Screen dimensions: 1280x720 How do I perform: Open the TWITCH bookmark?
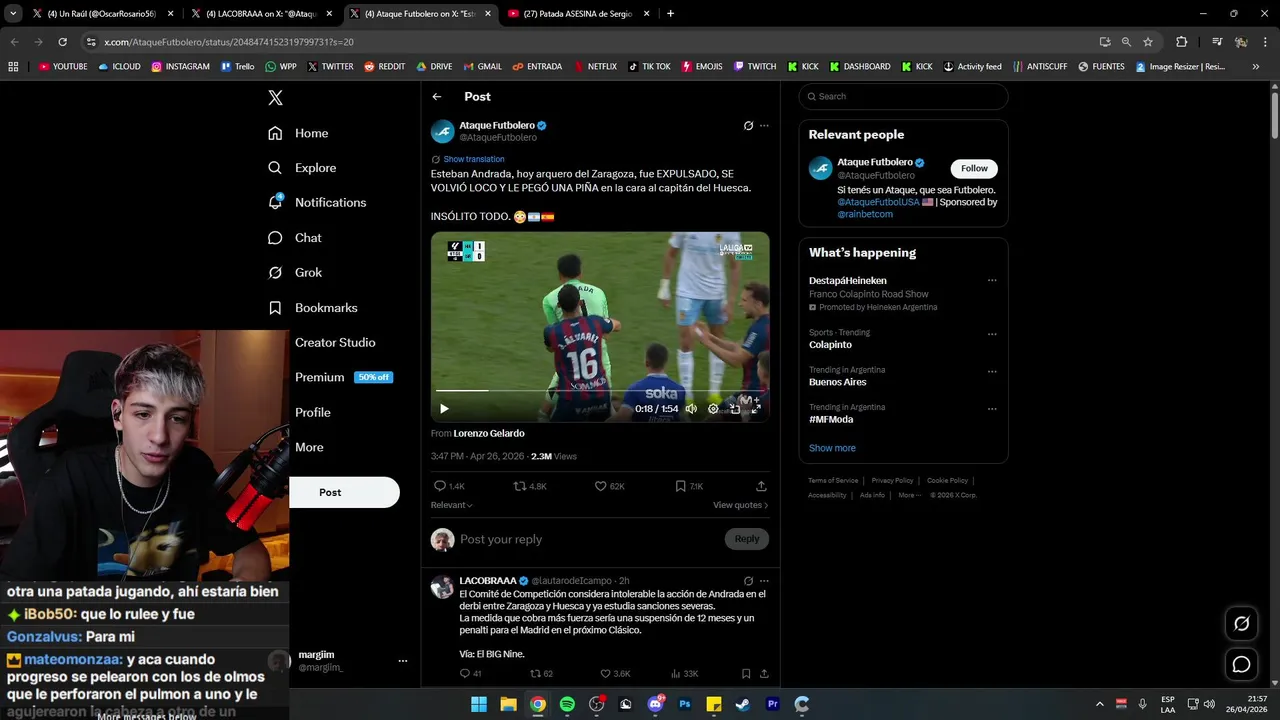click(x=755, y=67)
